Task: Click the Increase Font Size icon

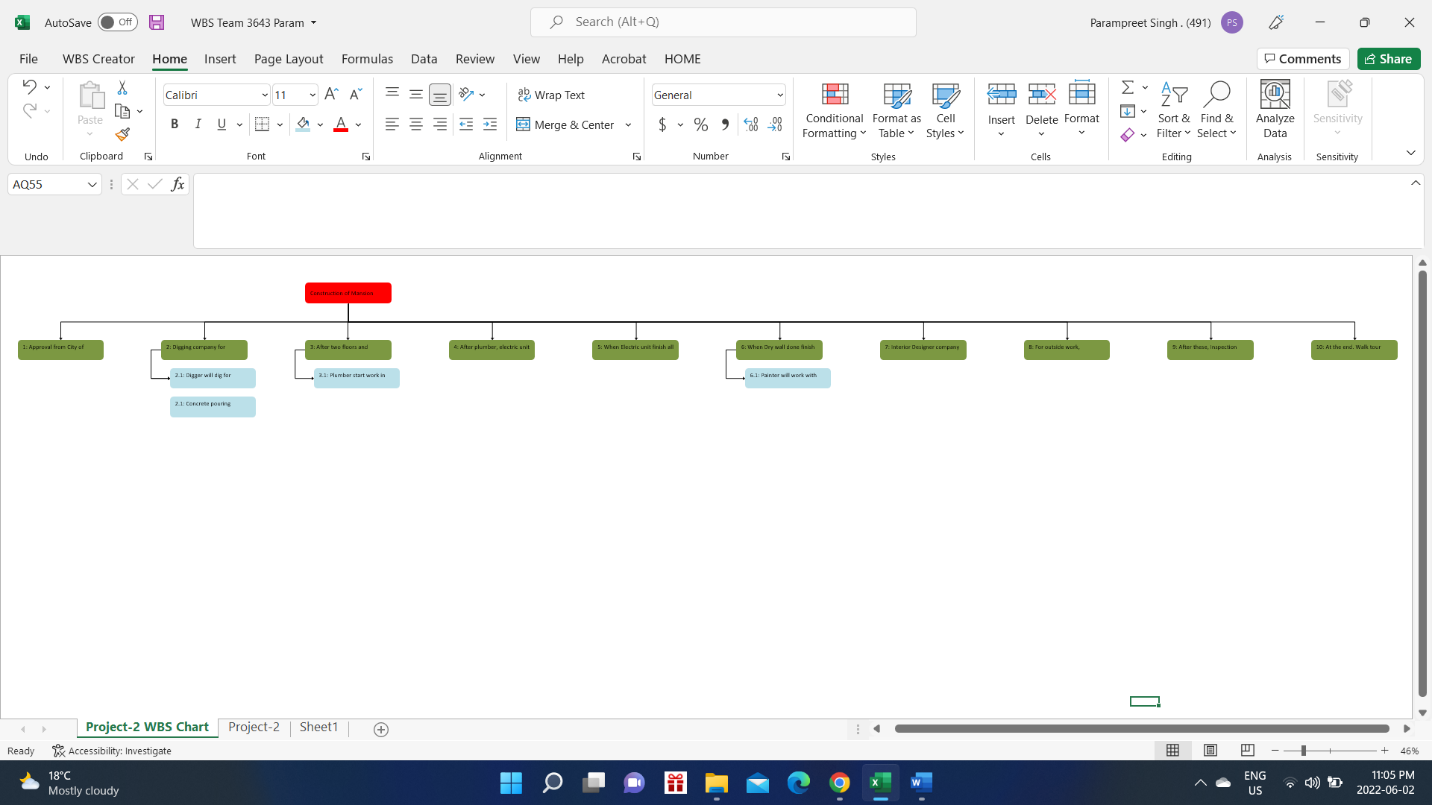Action: pos(332,94)
